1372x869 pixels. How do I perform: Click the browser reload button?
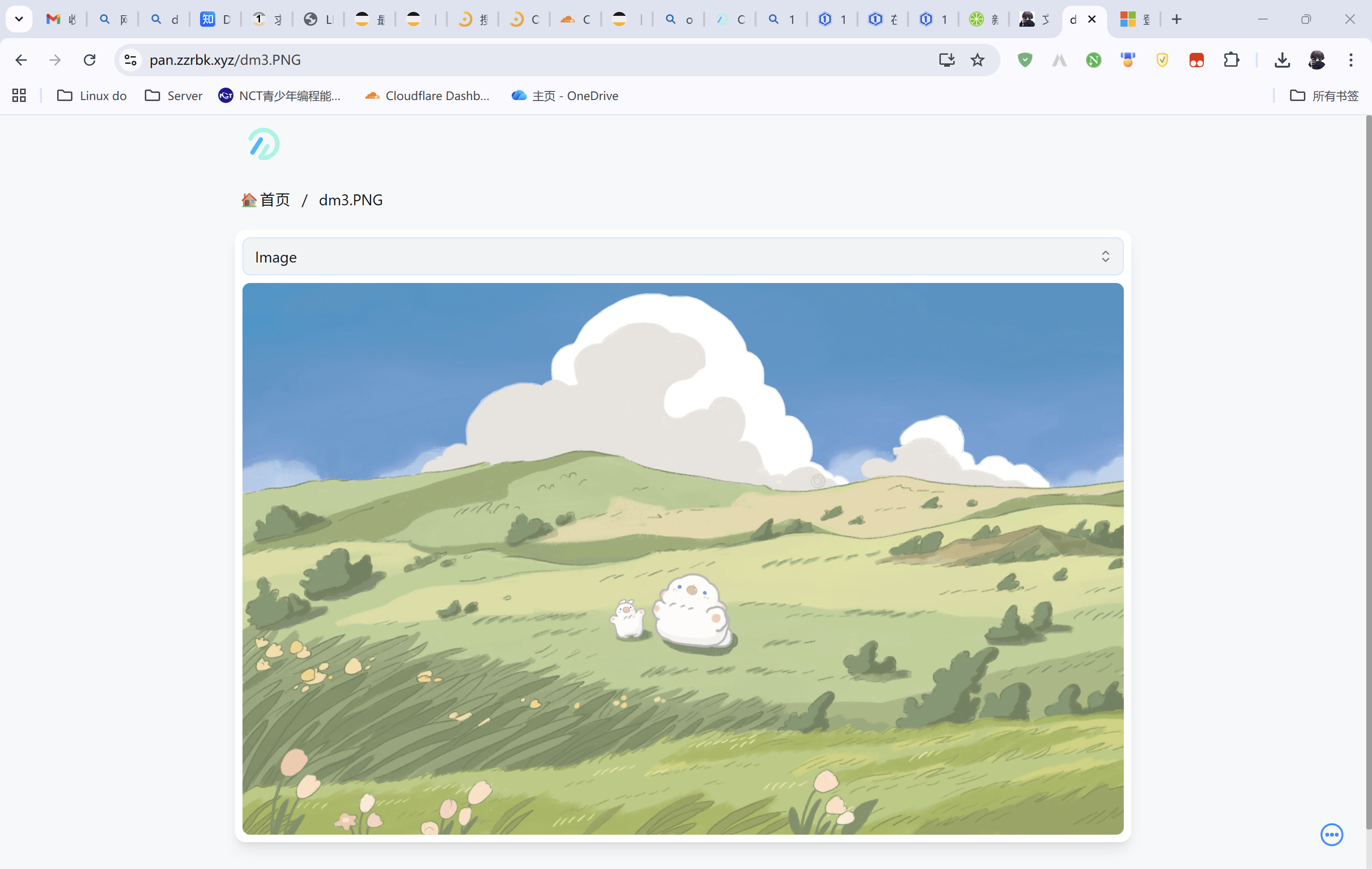pos(90,60)
